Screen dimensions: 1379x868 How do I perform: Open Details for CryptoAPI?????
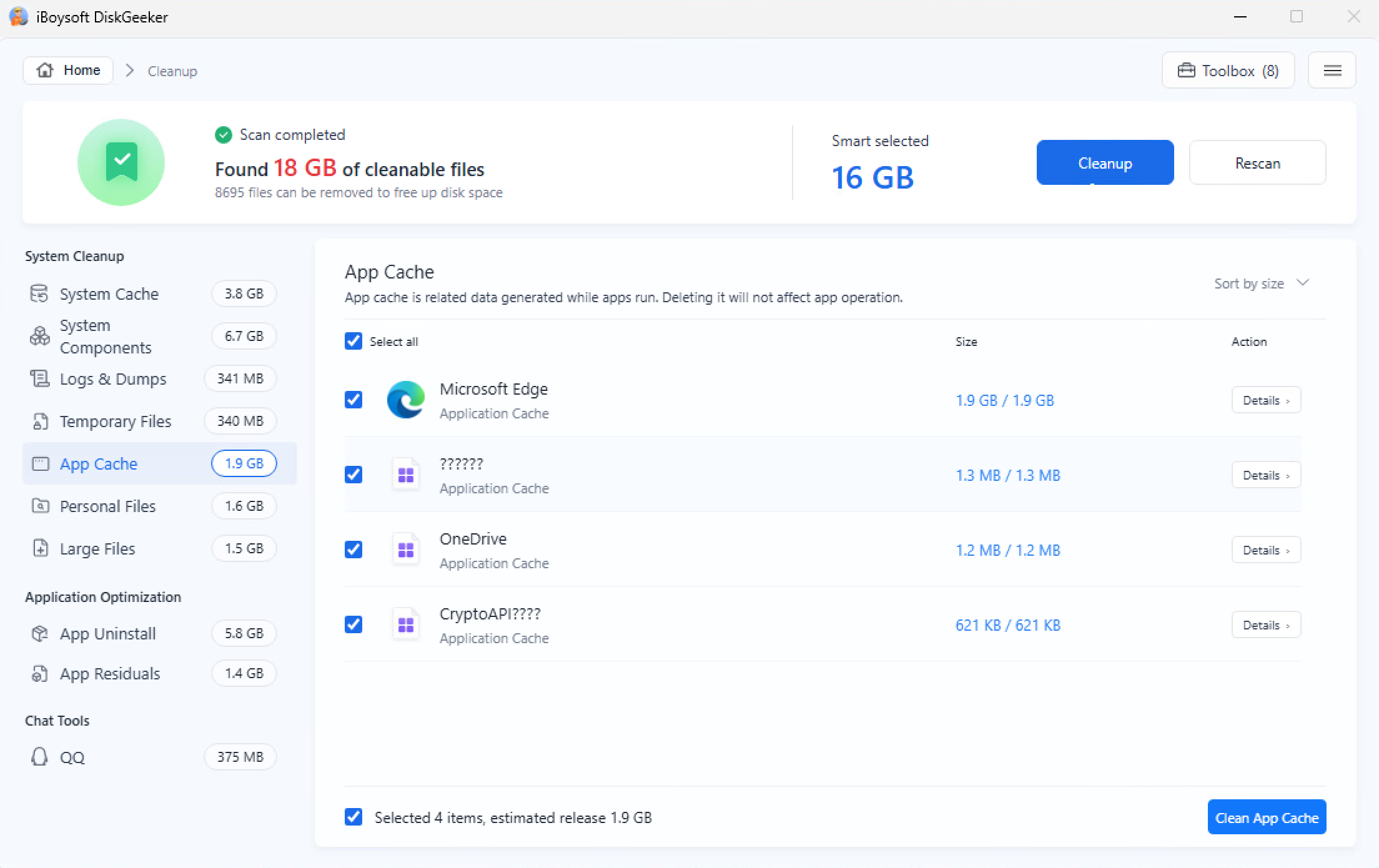point(1266,625)
